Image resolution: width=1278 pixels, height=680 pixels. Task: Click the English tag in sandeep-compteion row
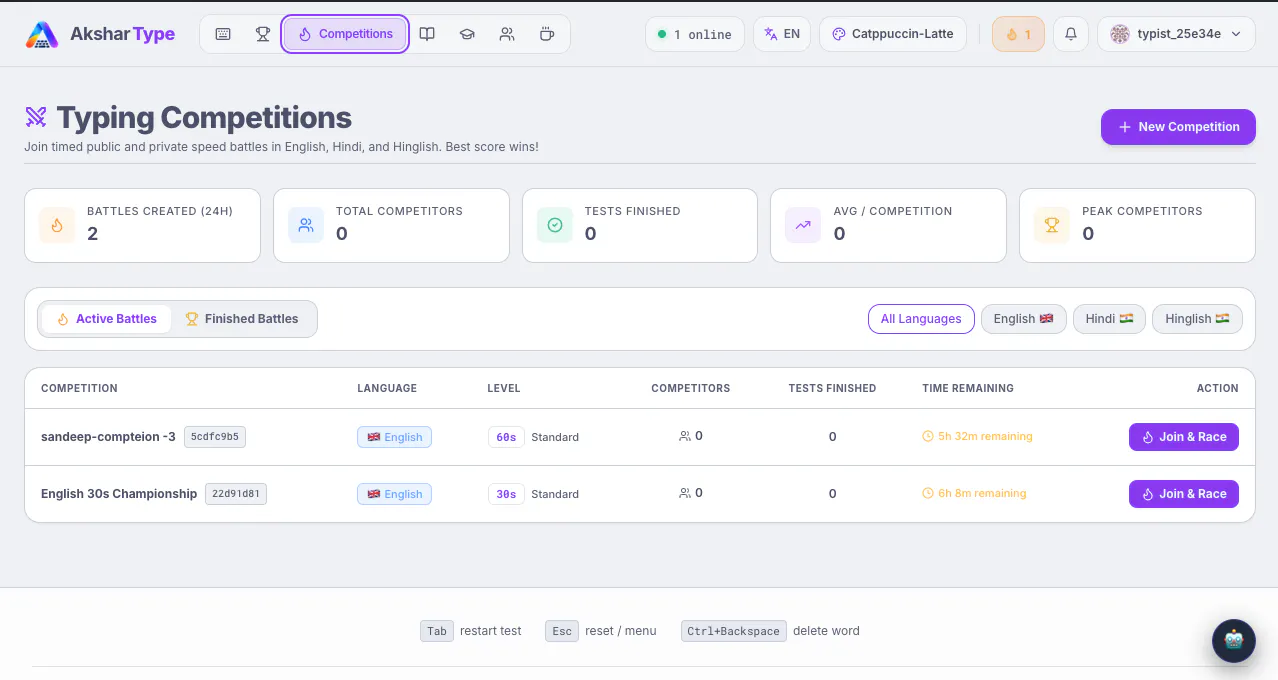(394, 437)
